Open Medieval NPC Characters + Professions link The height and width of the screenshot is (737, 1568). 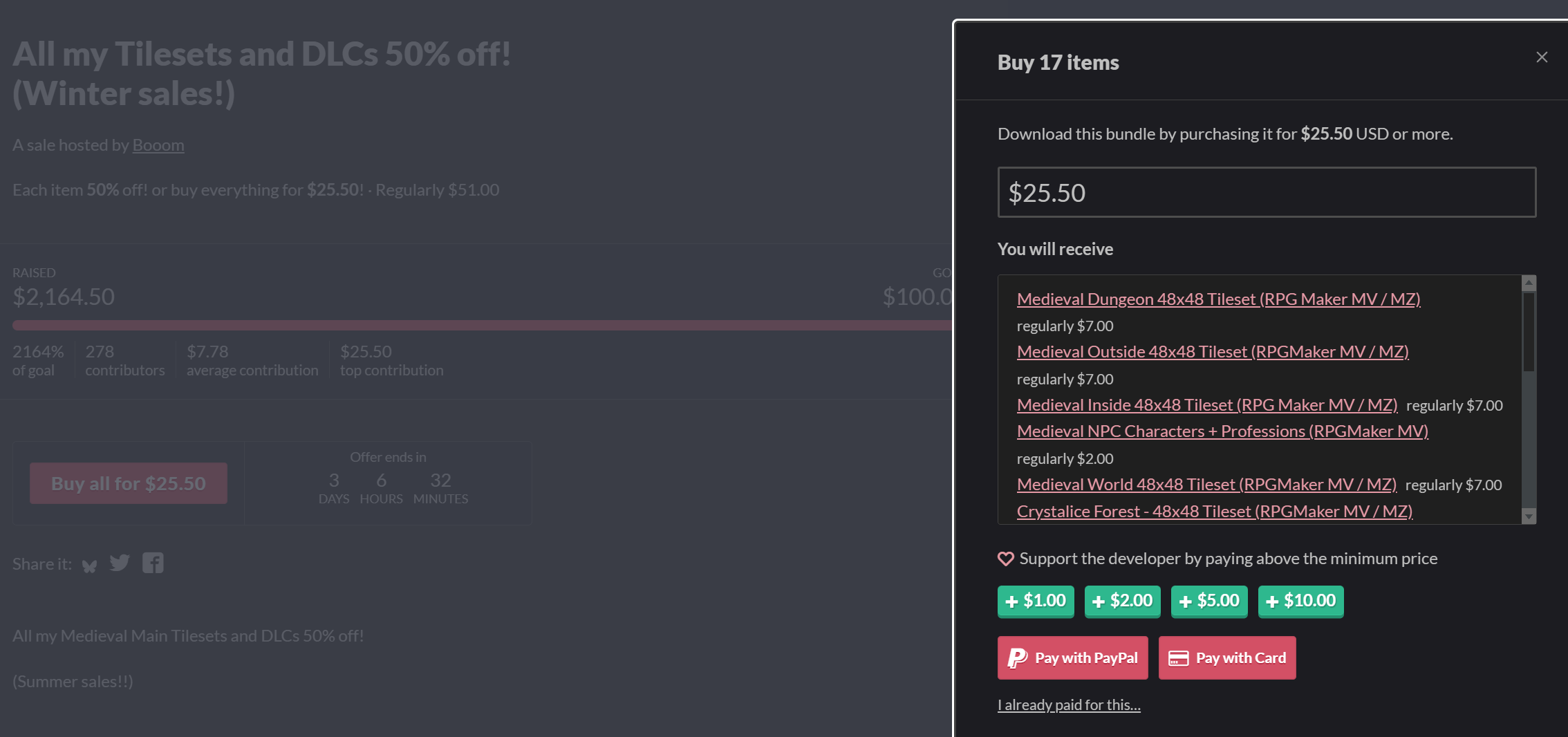(1222, 431)
